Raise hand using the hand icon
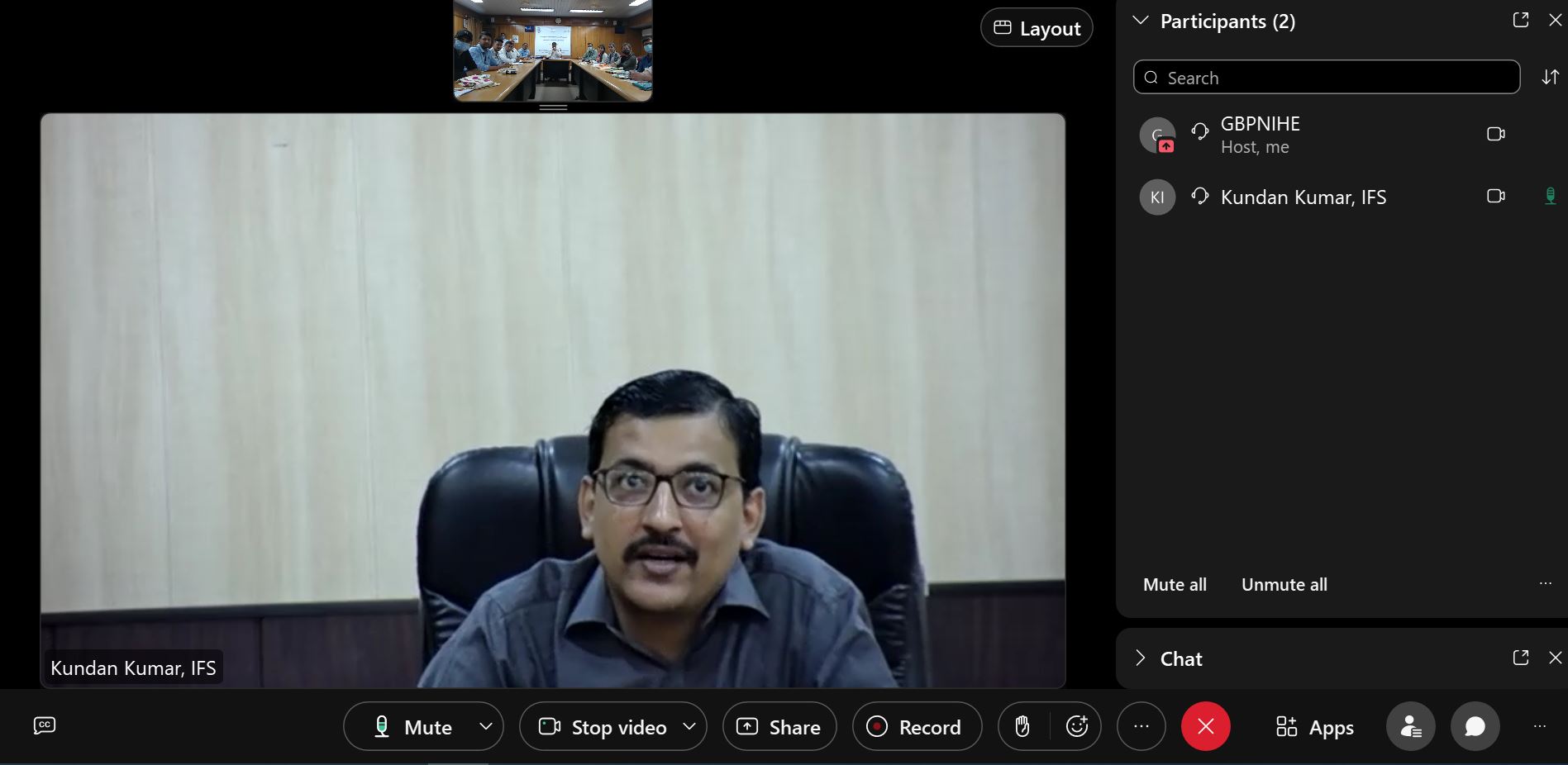 (x=1022, y=726)
